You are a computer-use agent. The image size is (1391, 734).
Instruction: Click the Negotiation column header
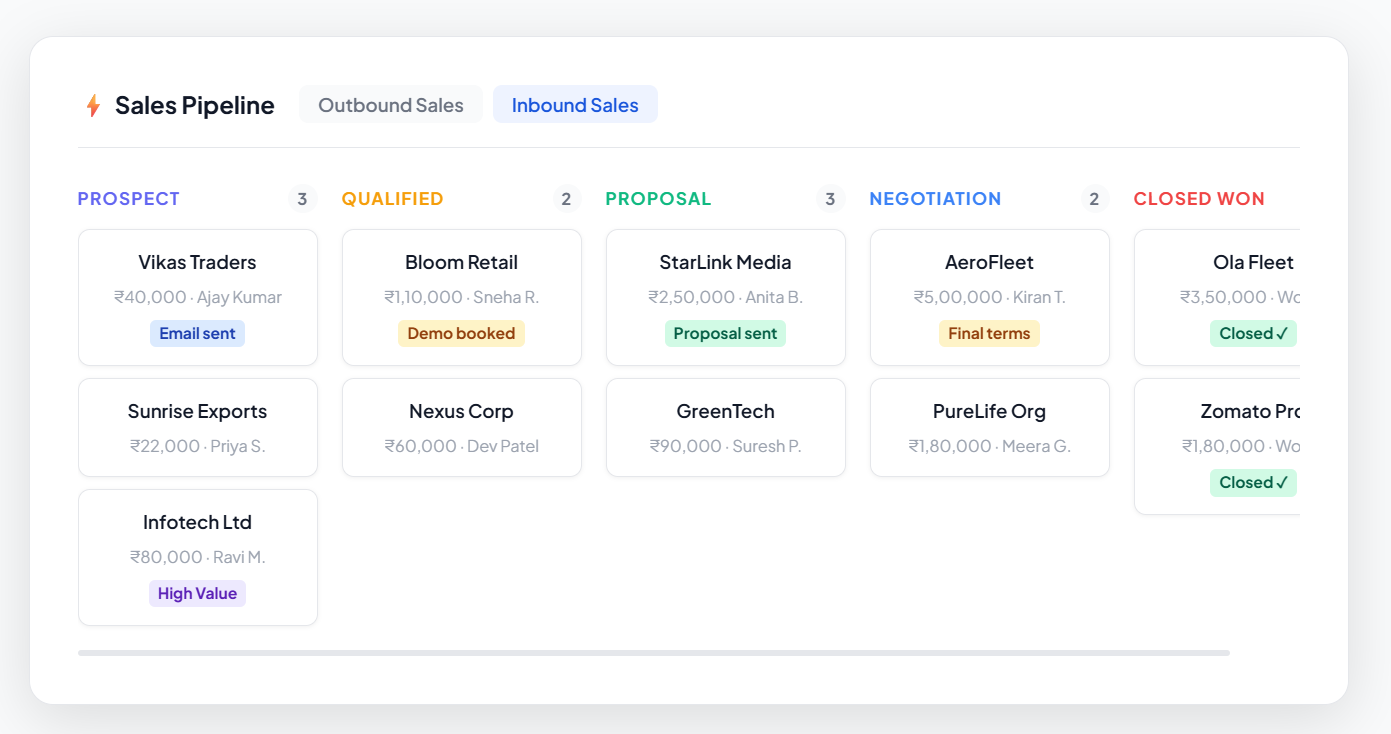click(935, 199)
